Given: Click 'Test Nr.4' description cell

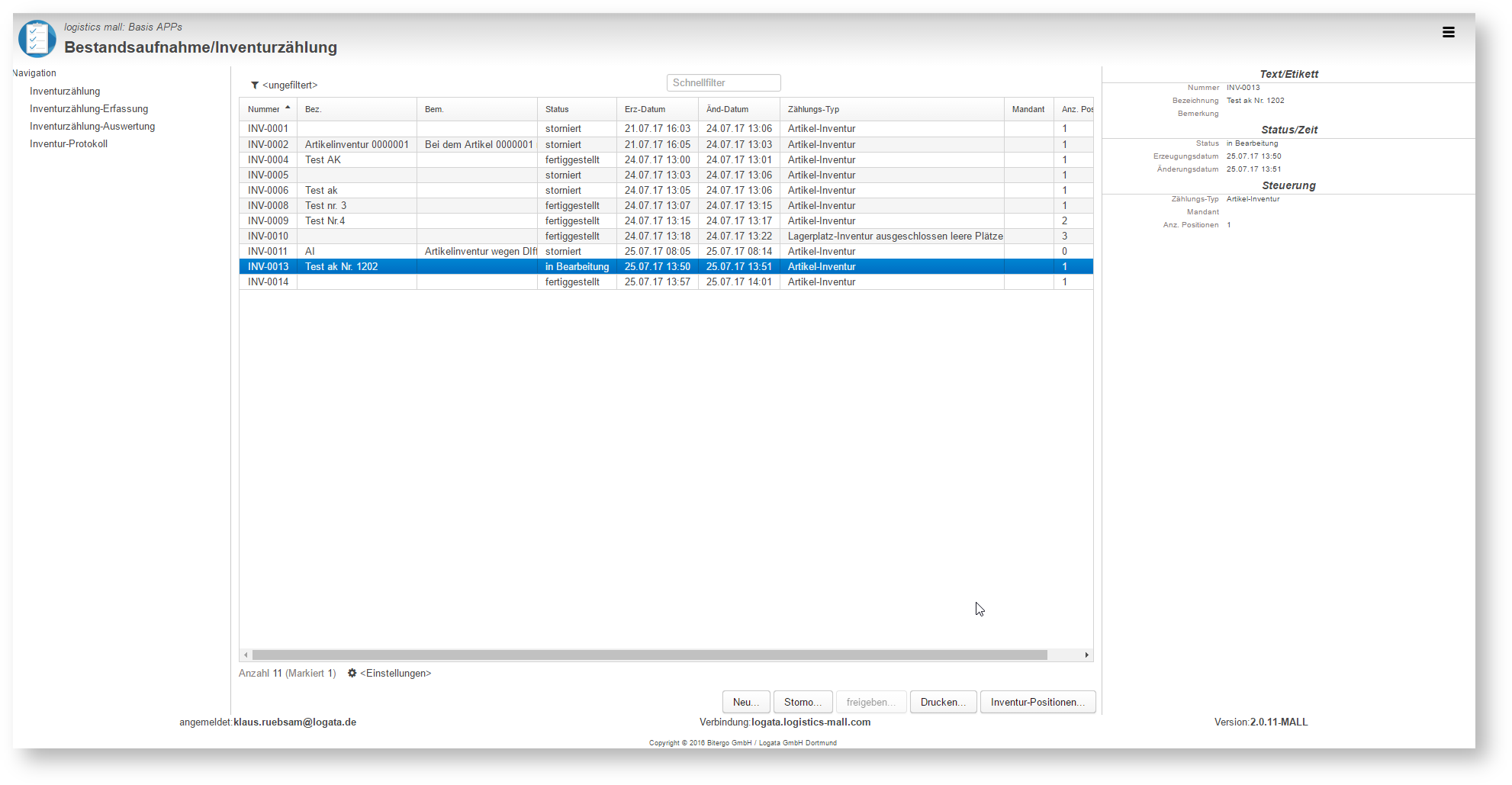Looking at the screenshot, I should (357, 220).
